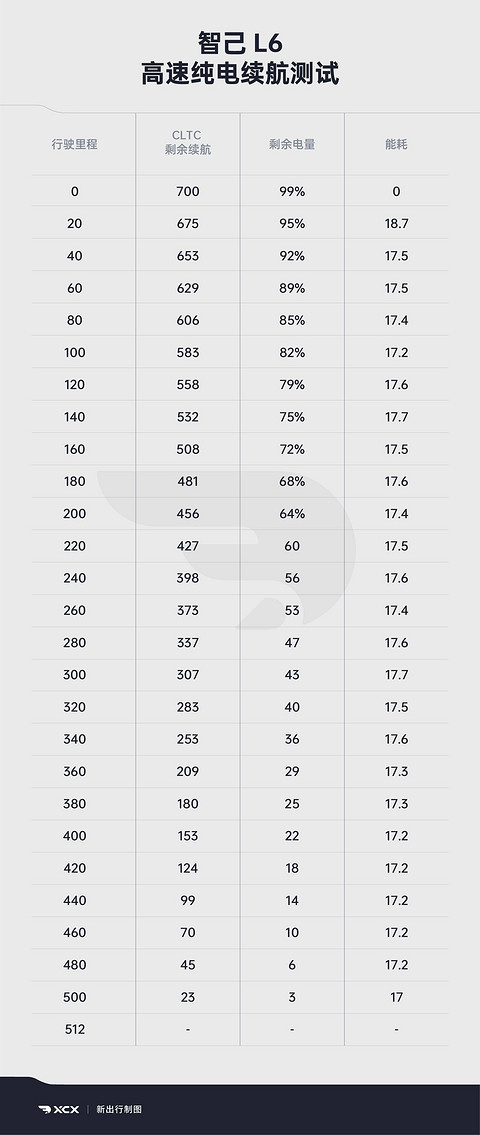480x1135 pixels.
Task: Click the remaining range value 23
Action: [188, 997]
